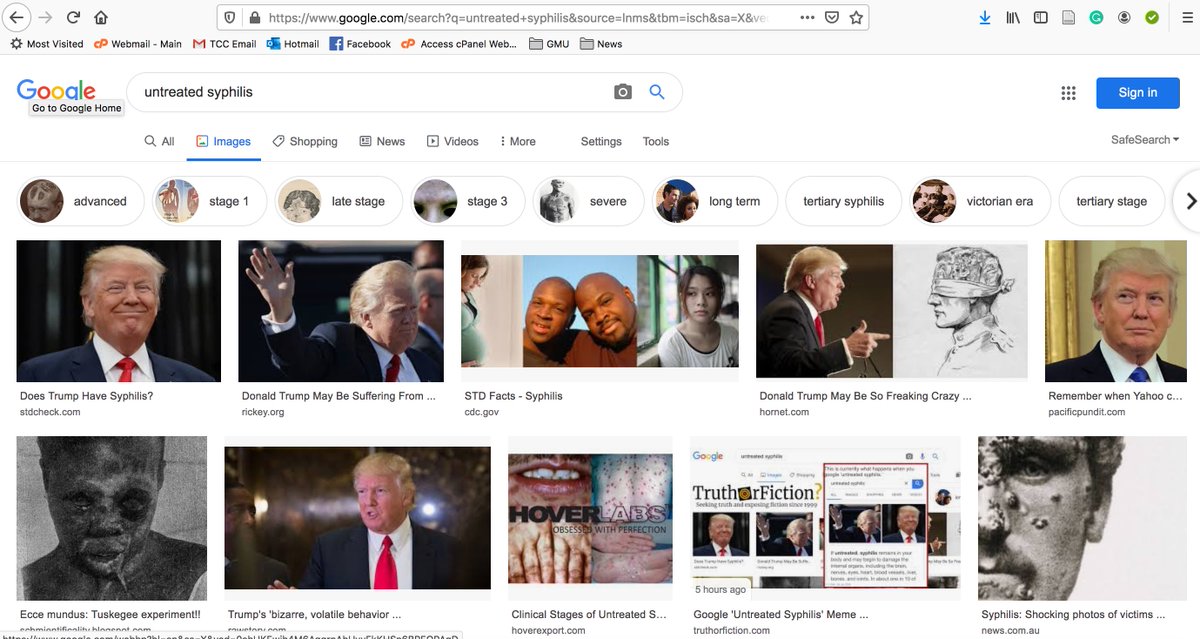This screenshot has height=639, width=1200.
Task: Show more suggestion chips with right arrow
Action: 1190,201
